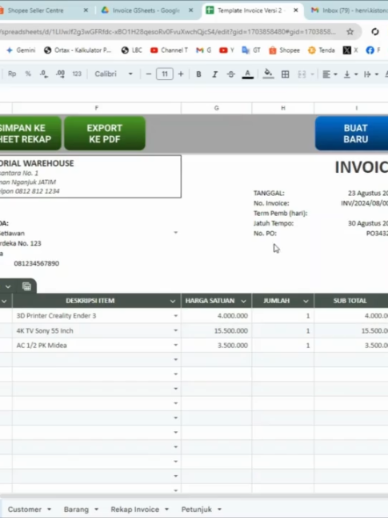Click the BUAT BARU button
The image size is (388, 518).
[352, 133]
